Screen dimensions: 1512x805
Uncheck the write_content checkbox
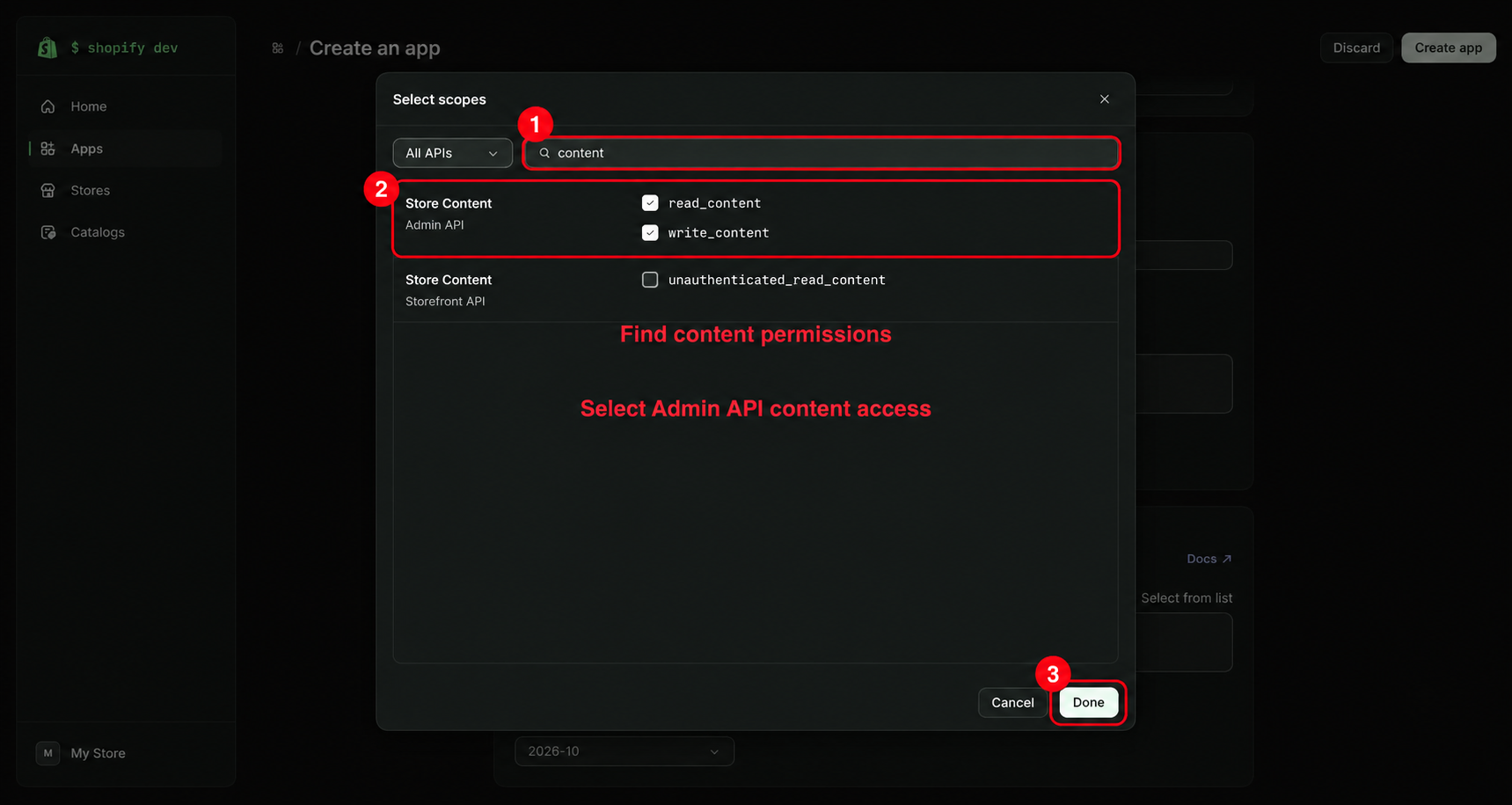[650, 233]
